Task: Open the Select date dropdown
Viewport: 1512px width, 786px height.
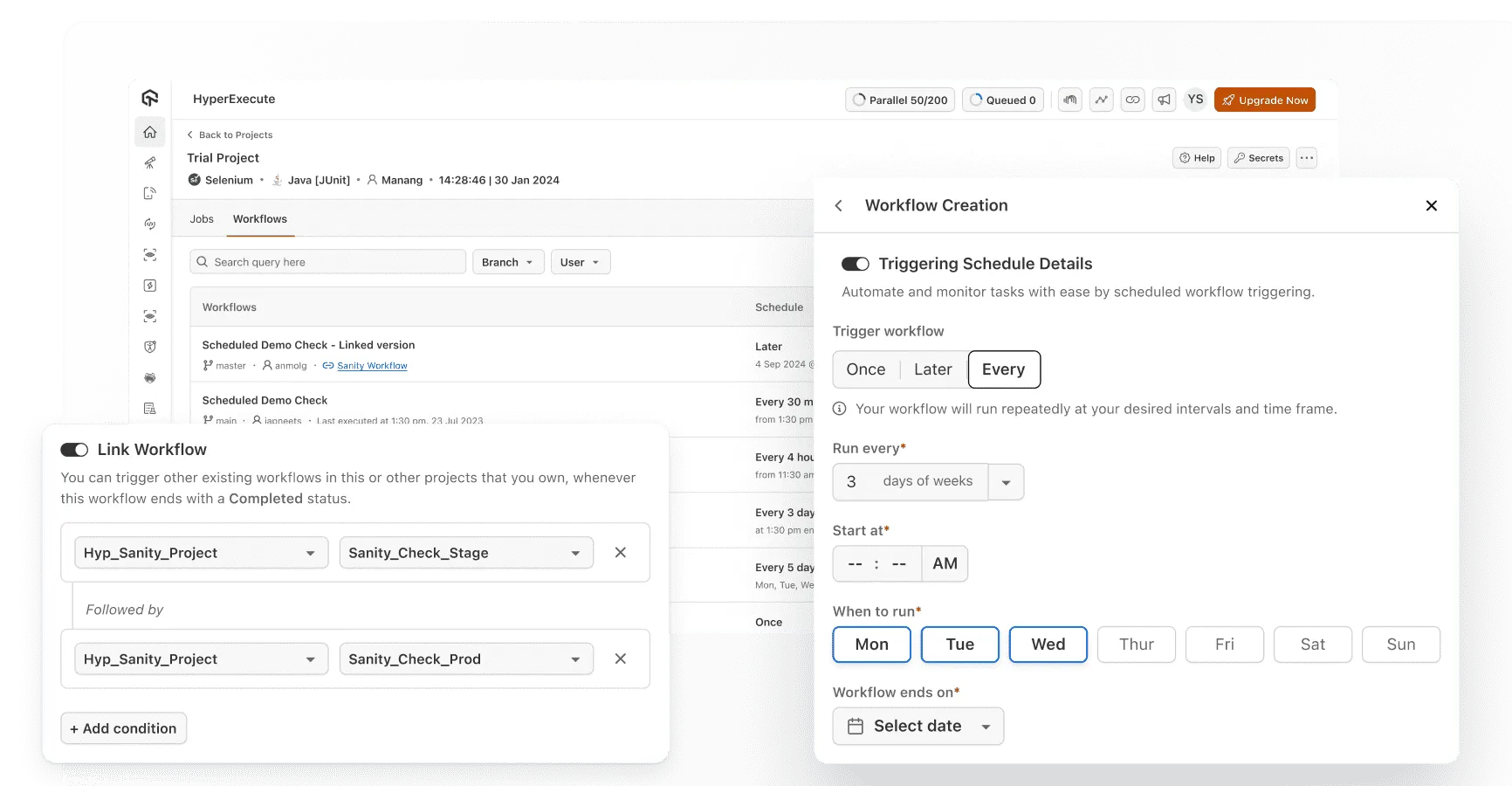Action: [918, 727]
